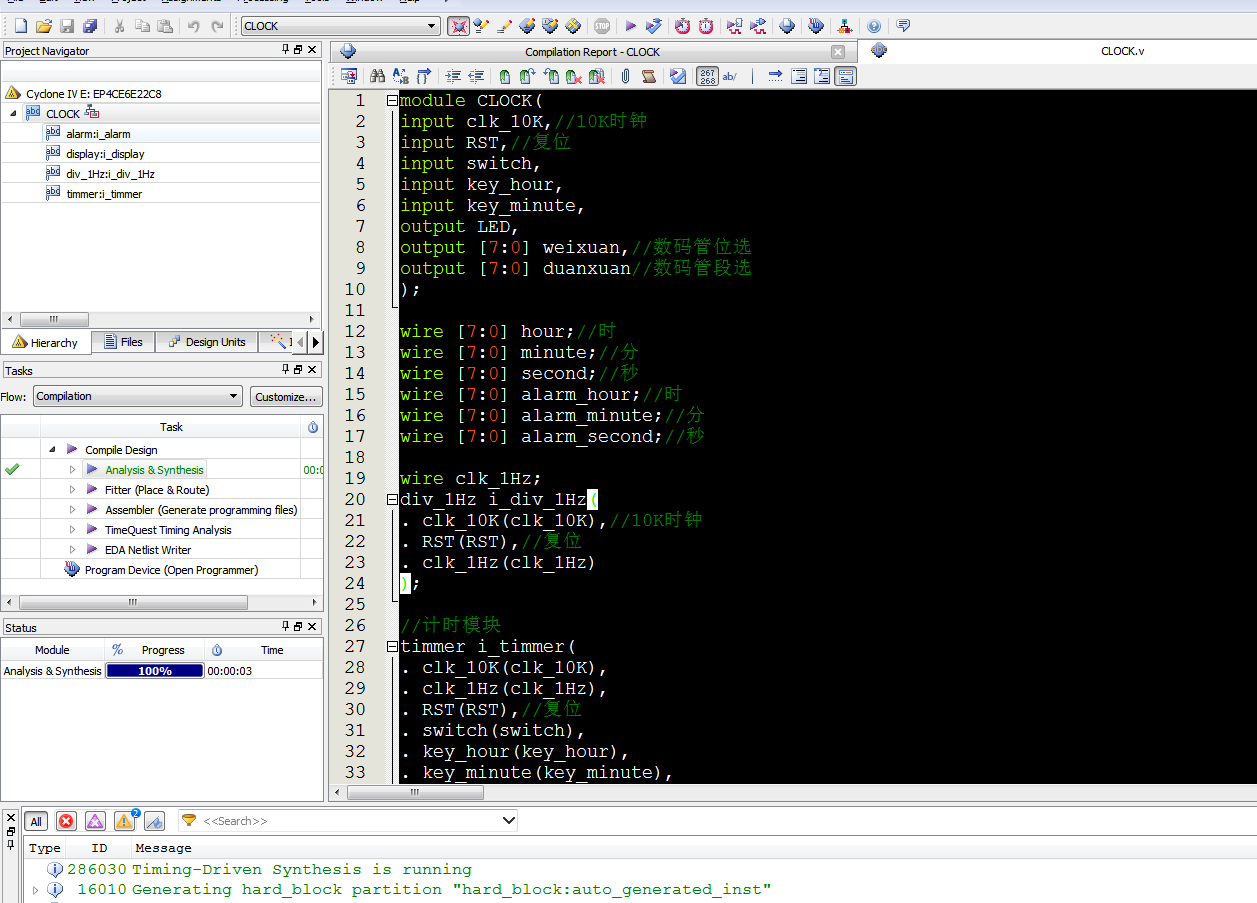This screenshot has width=1257, height=903.
Task: Click Analysis & Synthesis progress bar
Action: [155, 671]
